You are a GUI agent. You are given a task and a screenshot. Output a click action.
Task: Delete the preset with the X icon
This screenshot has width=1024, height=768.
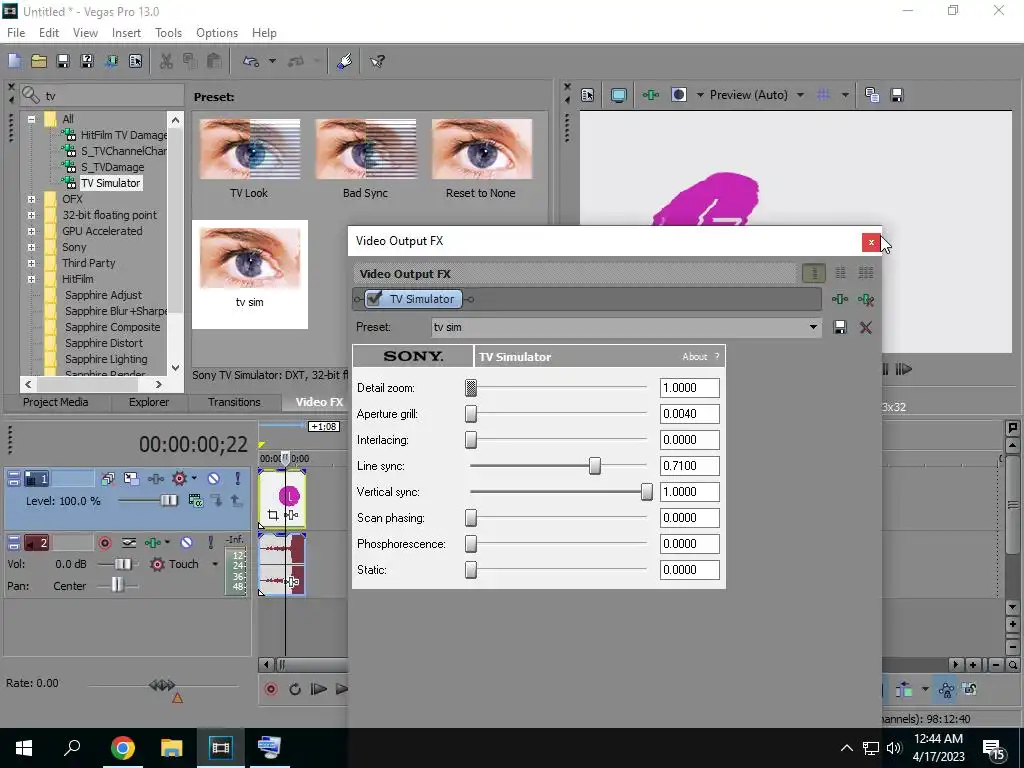click(x=866, y=327)
